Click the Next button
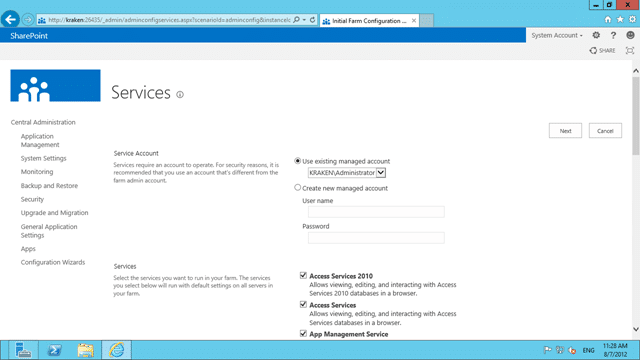Viewport: 640px width, 360px height. click(565, 131)
